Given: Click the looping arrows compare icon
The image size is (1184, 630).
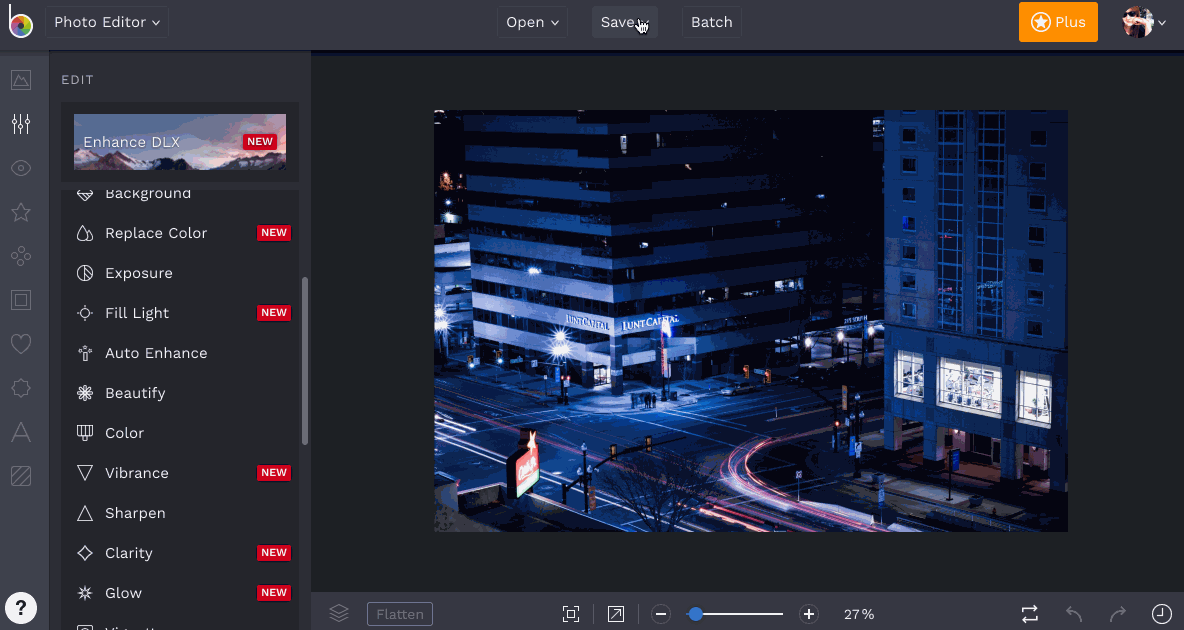Looking at the screenshot, I should 1030,613.
